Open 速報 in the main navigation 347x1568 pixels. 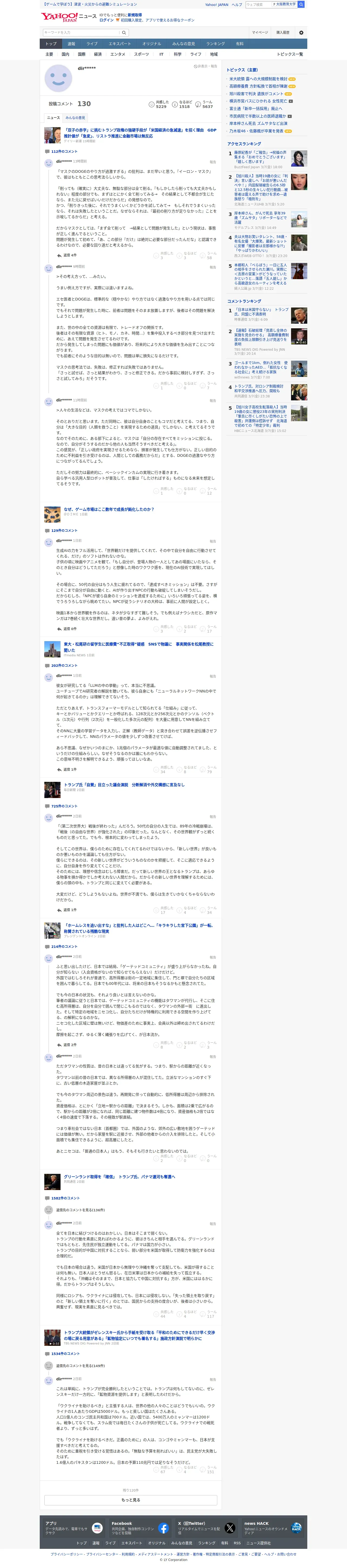(71, 44)
